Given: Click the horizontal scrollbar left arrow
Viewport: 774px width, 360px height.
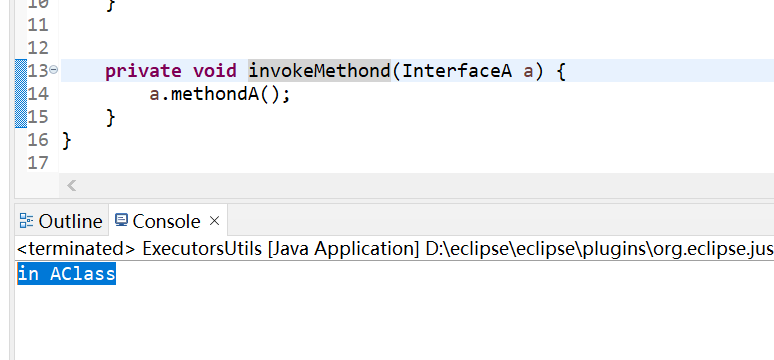Looking at the screenshot, I should tap(72, 186).
